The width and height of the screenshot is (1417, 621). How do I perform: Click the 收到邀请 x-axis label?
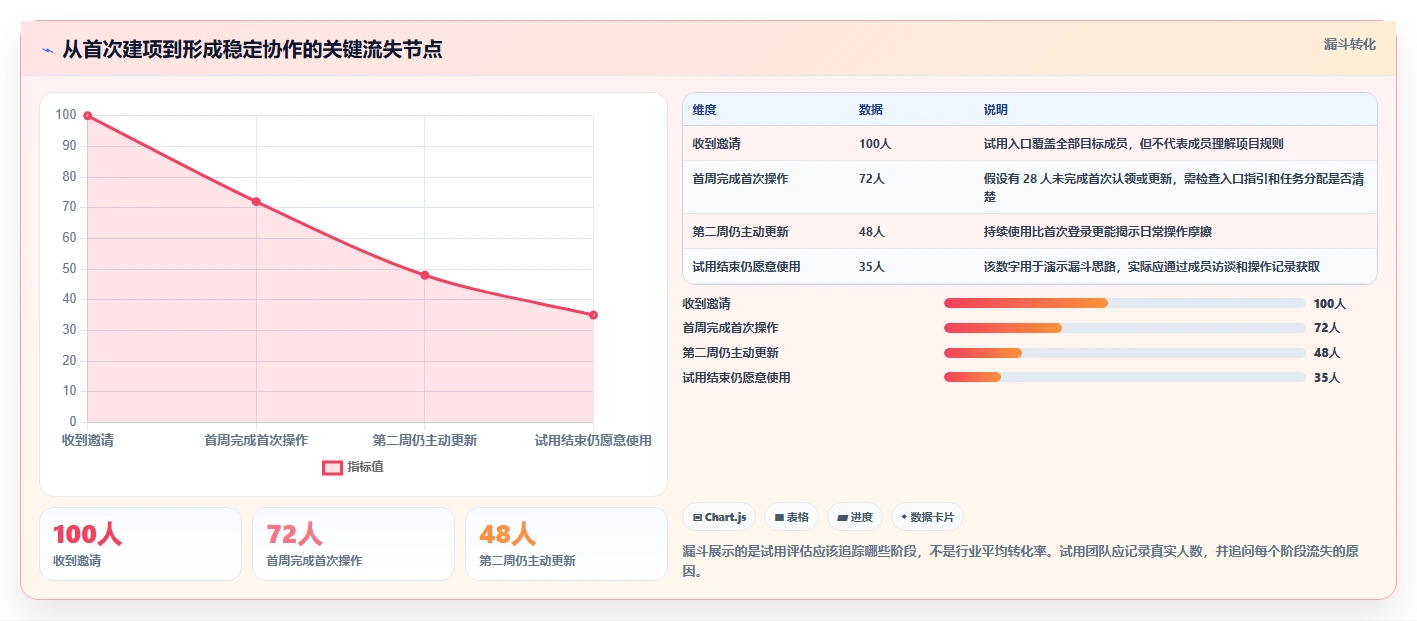click(88, 440)
